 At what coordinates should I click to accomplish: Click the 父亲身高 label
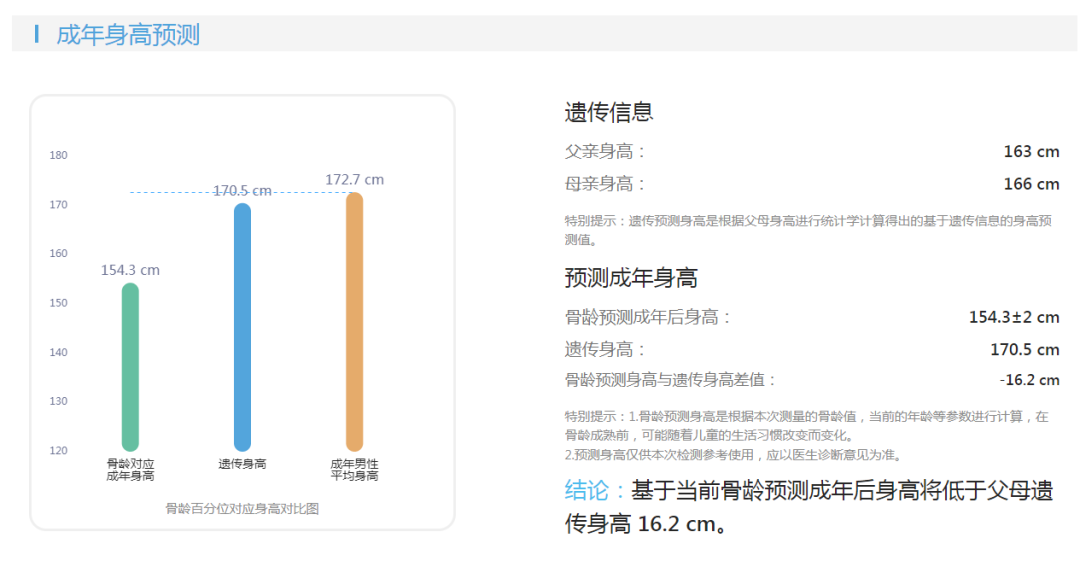605,152
